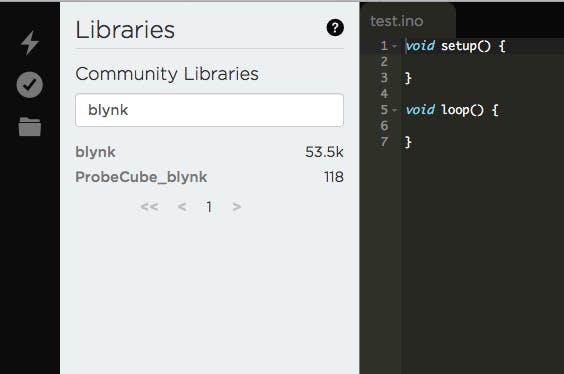Select page 1 in pagination
Screen dimensions: 564x374
pyautogui.click(x=209, y=207)
